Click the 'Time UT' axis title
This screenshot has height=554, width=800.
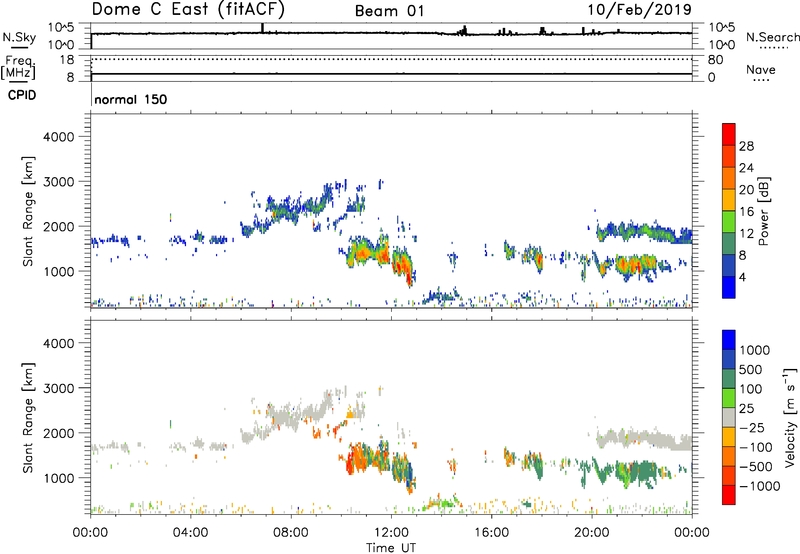click(x=391, y=548)
